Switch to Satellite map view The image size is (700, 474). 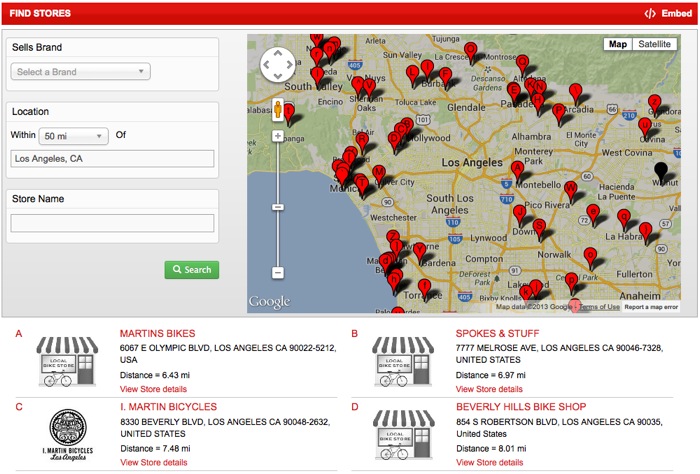coord(654,44)
